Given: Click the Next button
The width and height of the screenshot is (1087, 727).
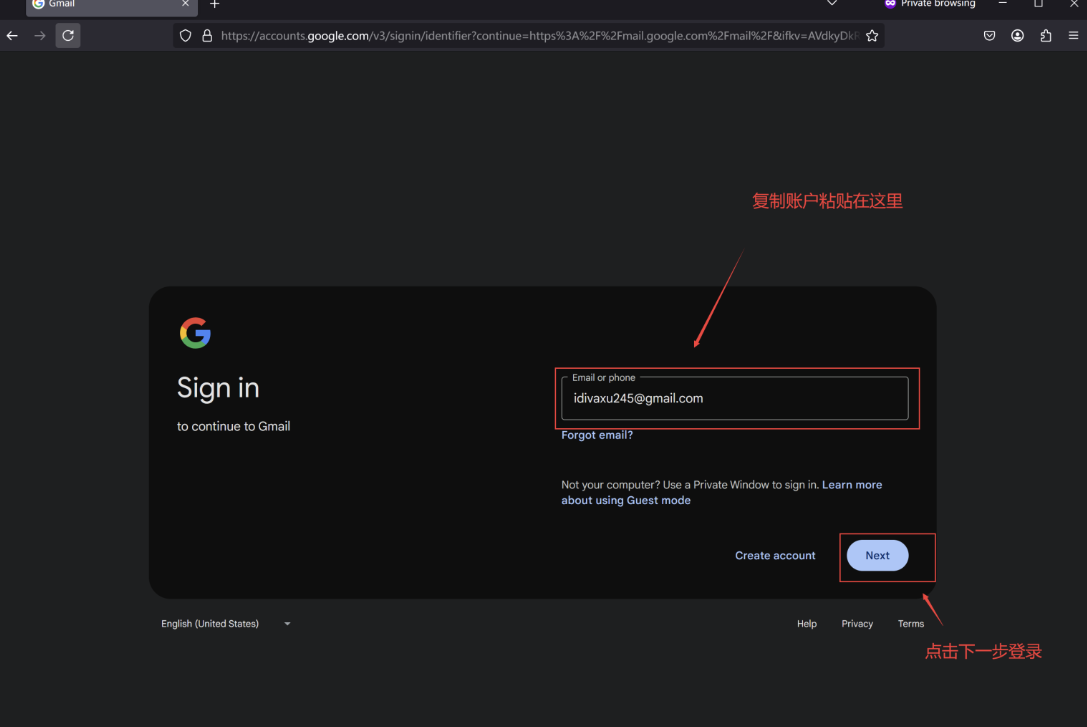Looking at the screenshot, I should 877,556.
